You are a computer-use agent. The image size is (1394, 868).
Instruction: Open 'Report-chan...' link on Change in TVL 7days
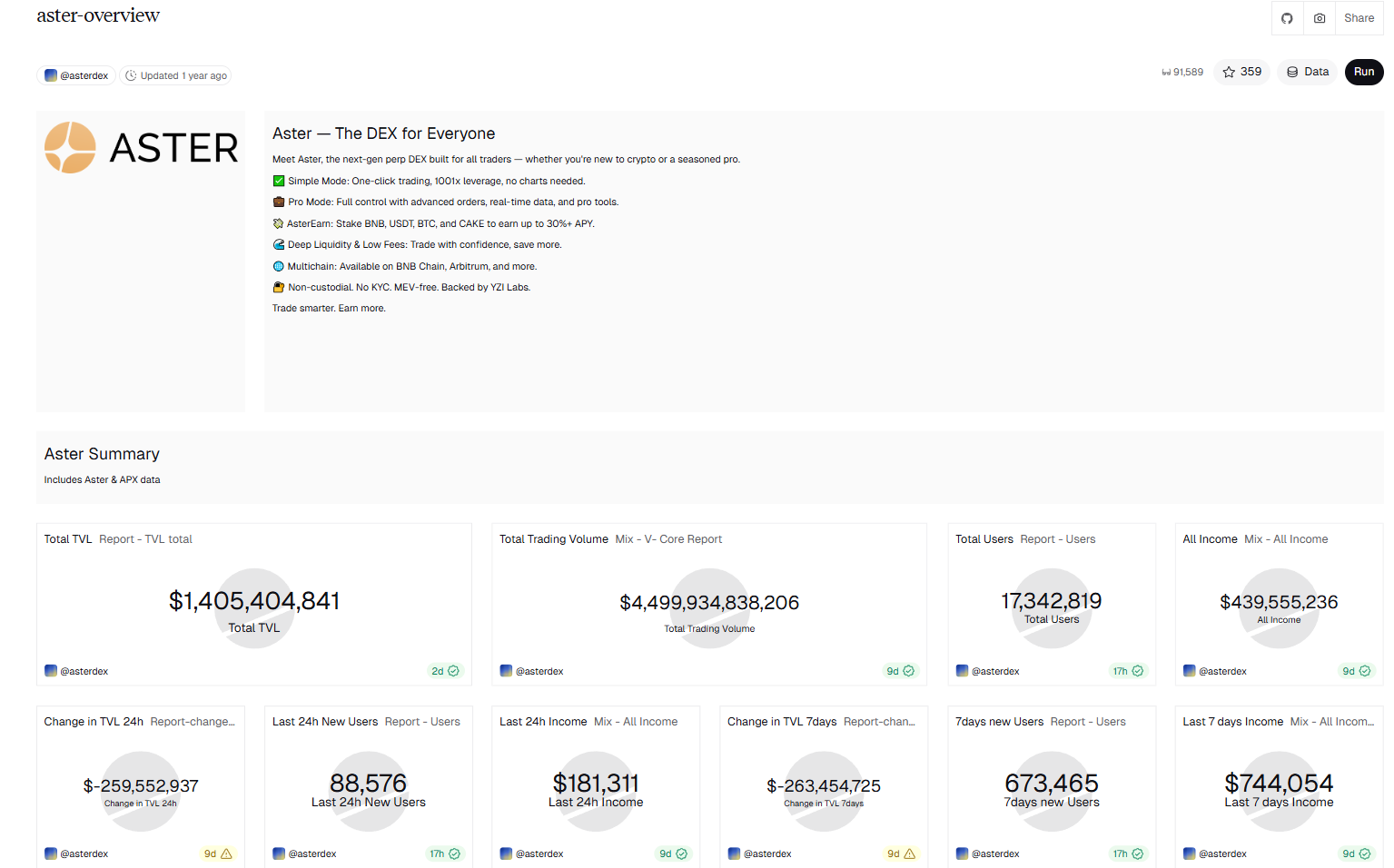879,722
